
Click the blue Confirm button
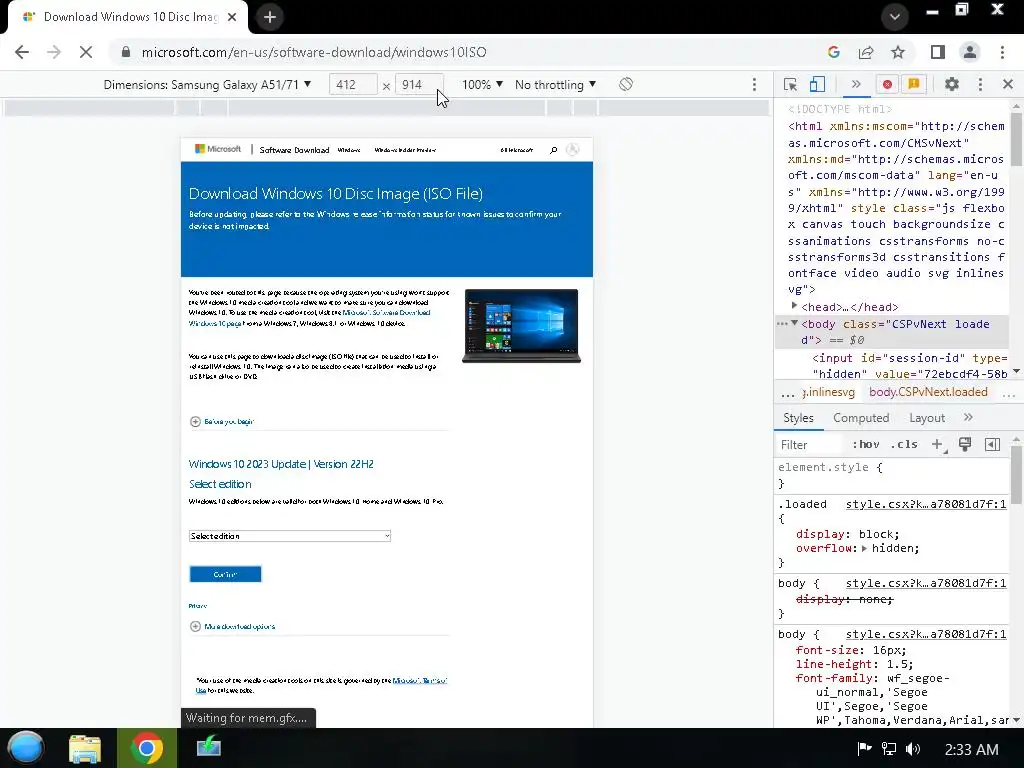(x=225, y=574)
